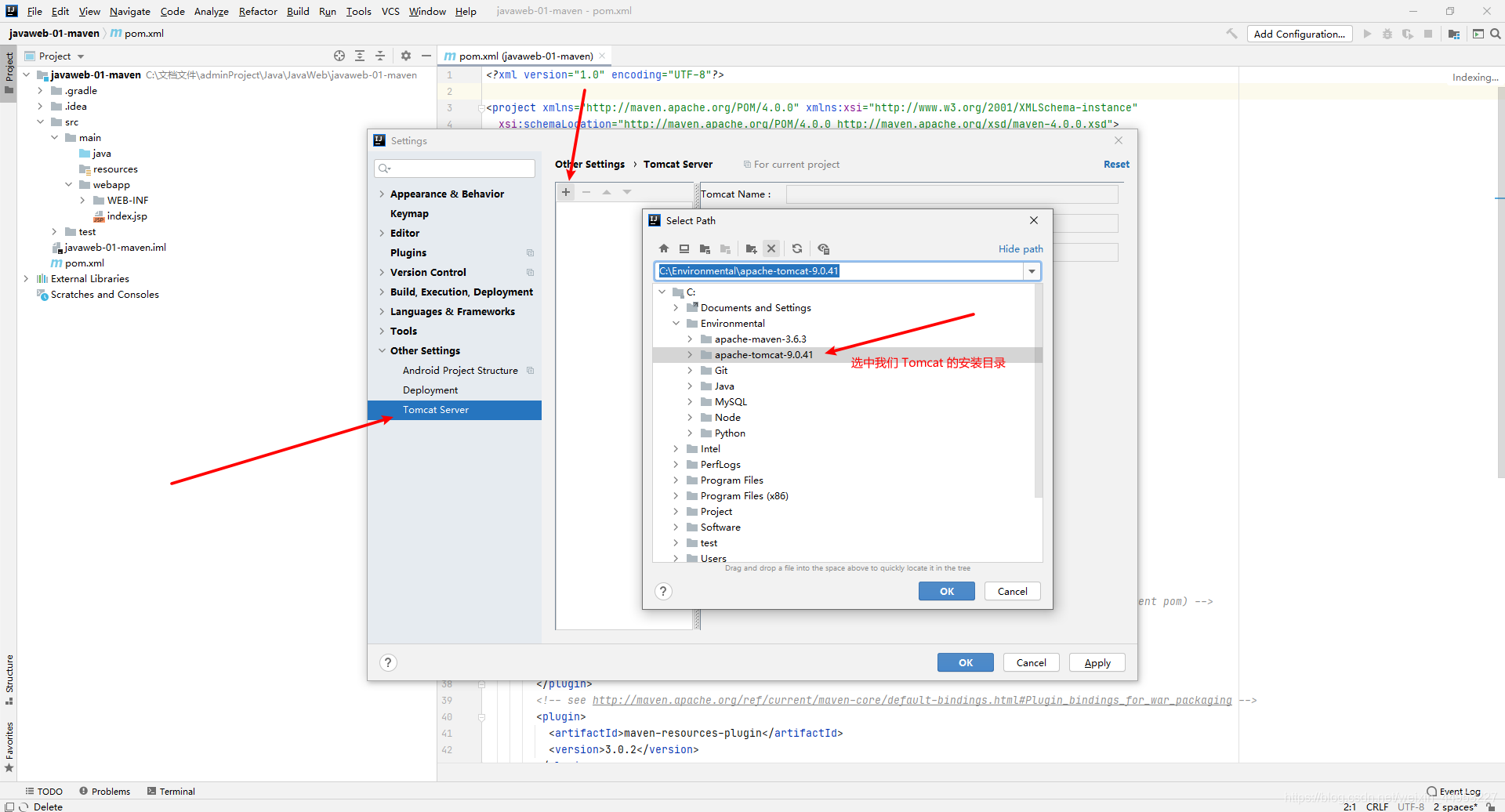Image resolution: width=1505 pixels, height=812 pixels.
Task: Expand Build, Execution, Deployment settings
Action: [382, 292]
